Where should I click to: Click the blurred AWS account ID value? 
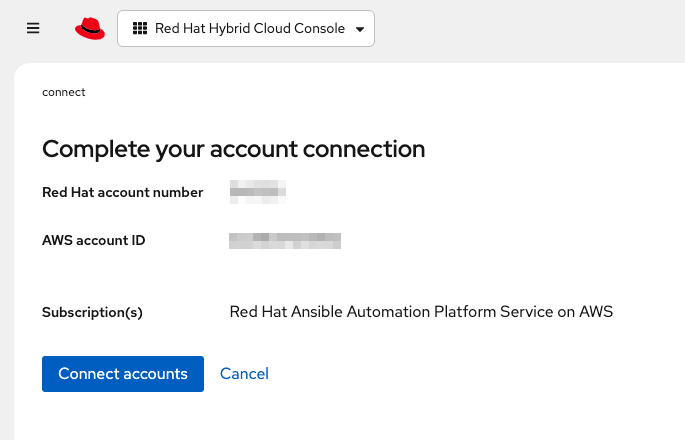(x=285, y=241)
